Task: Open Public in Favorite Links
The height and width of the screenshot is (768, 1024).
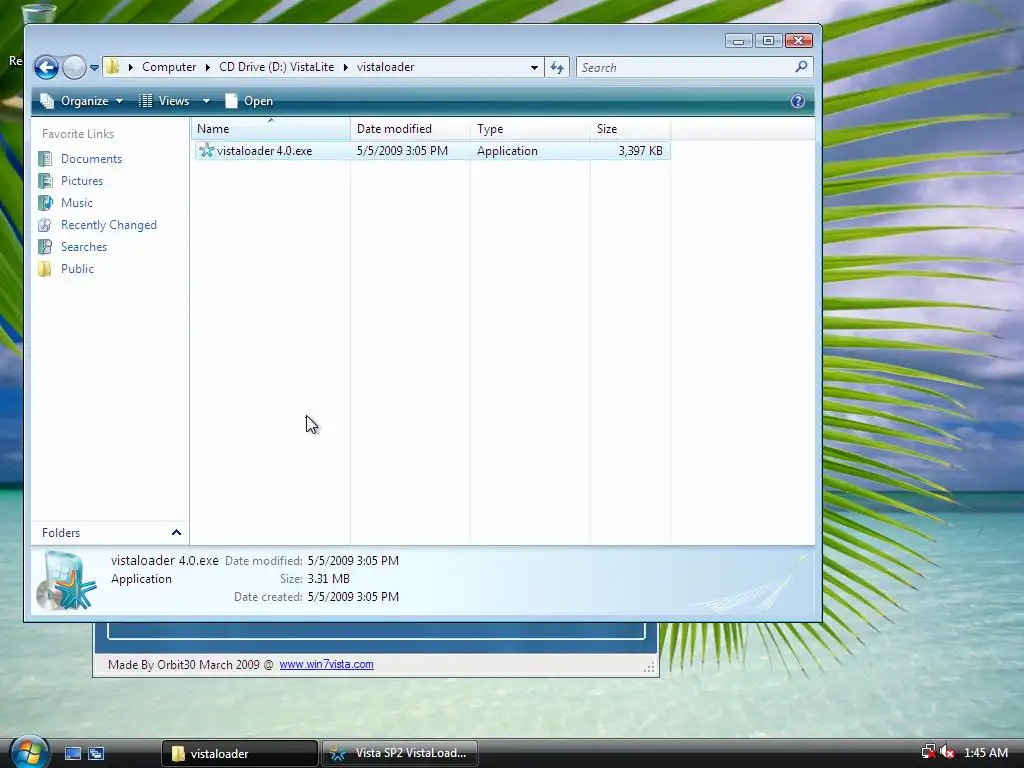Action: point(77,269)
